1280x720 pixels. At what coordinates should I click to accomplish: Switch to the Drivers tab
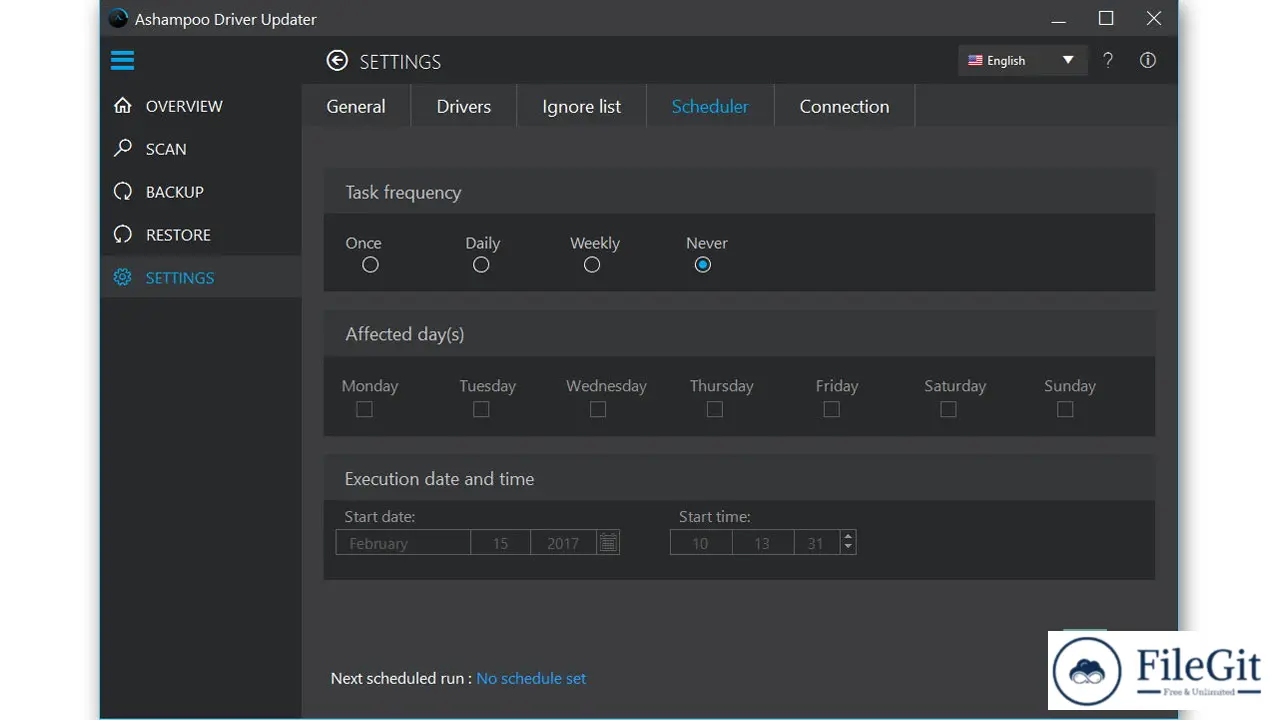(x=464, y=106)
